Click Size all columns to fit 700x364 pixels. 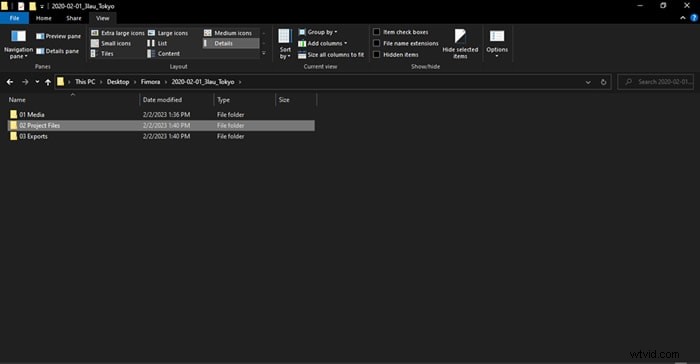pos(331,54)
